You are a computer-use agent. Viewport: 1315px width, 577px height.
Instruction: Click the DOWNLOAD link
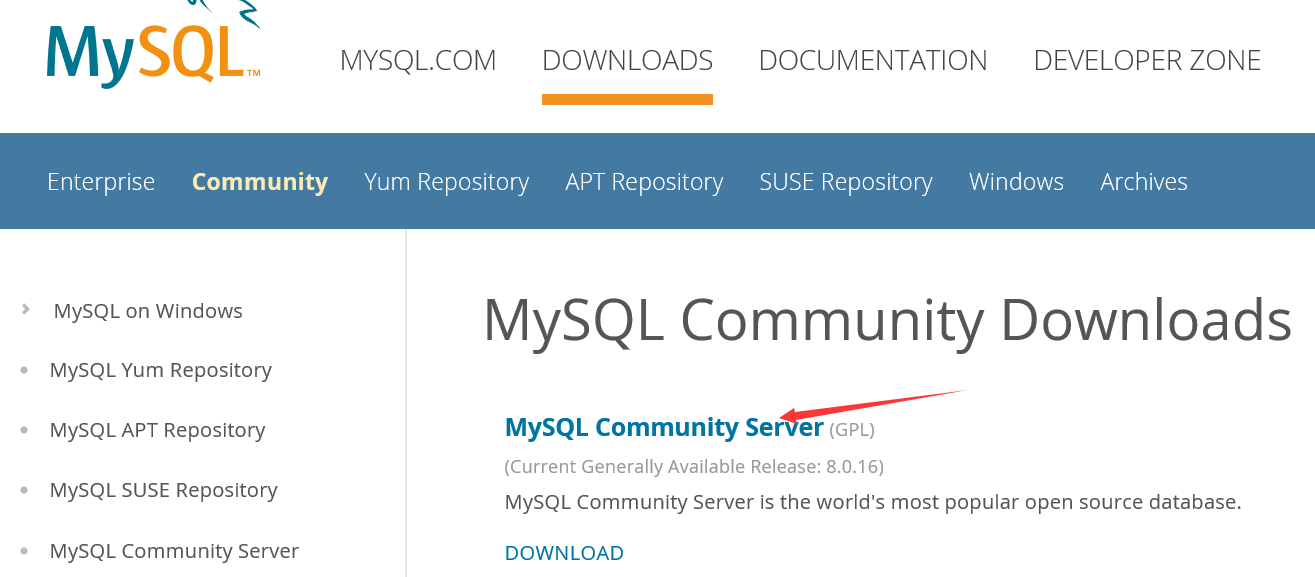tap(564, 553)
